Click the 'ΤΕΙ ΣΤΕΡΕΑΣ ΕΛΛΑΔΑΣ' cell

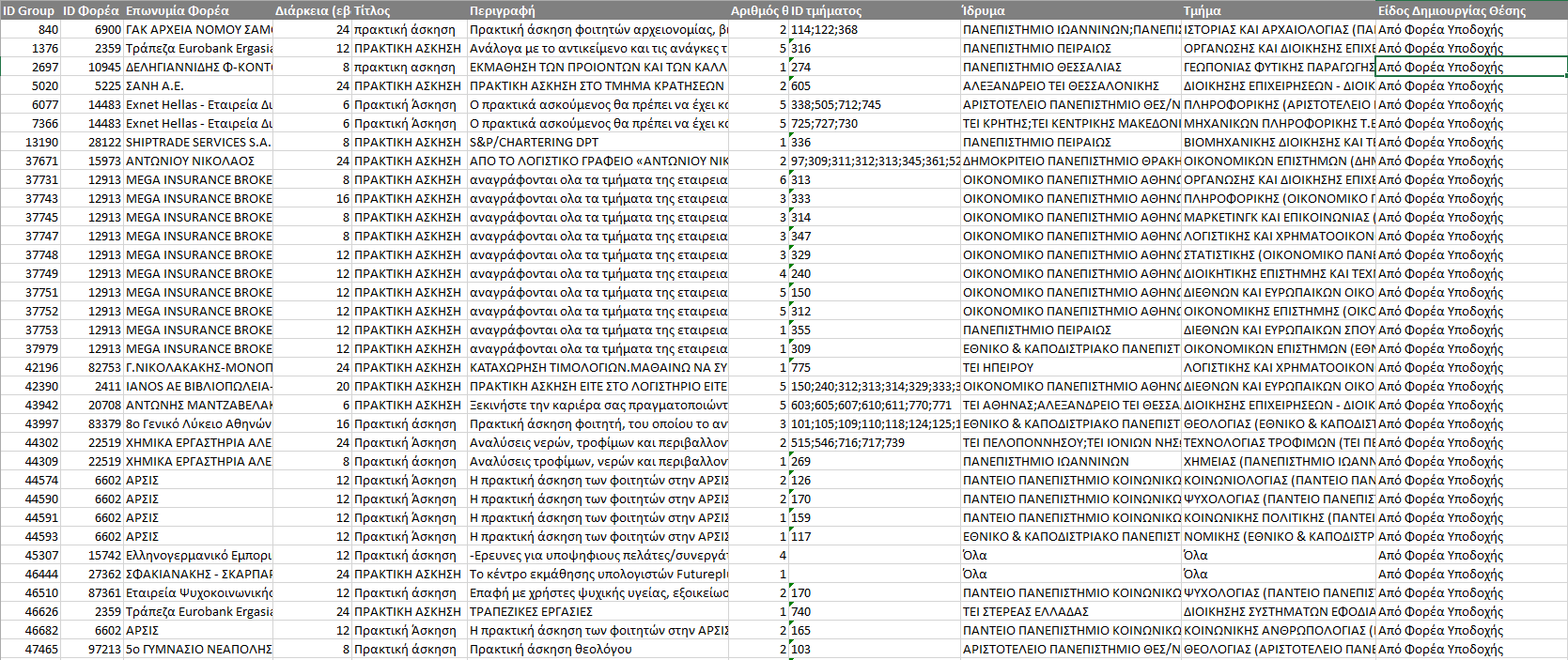pyautogui.click(x=1071, y=611)
